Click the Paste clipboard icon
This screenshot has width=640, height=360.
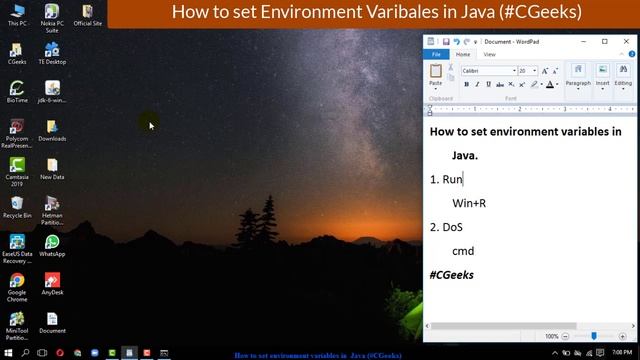click(436, 71)
